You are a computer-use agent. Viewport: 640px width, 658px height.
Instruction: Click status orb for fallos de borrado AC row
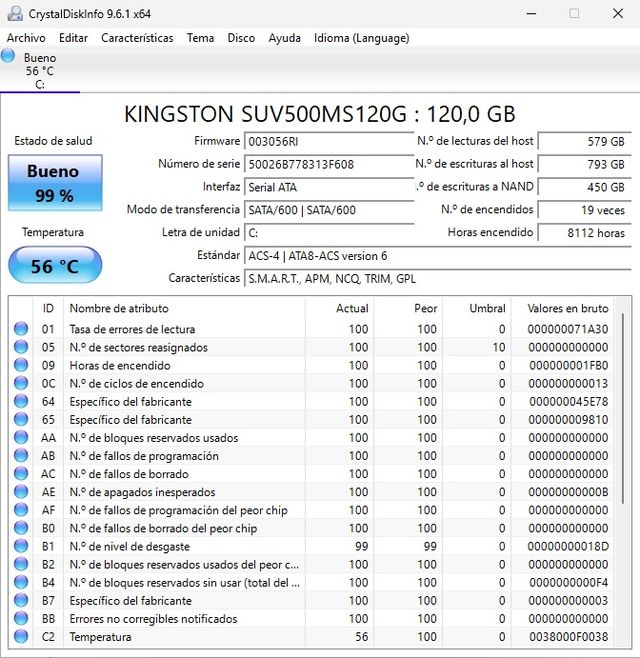coord(21,473)
